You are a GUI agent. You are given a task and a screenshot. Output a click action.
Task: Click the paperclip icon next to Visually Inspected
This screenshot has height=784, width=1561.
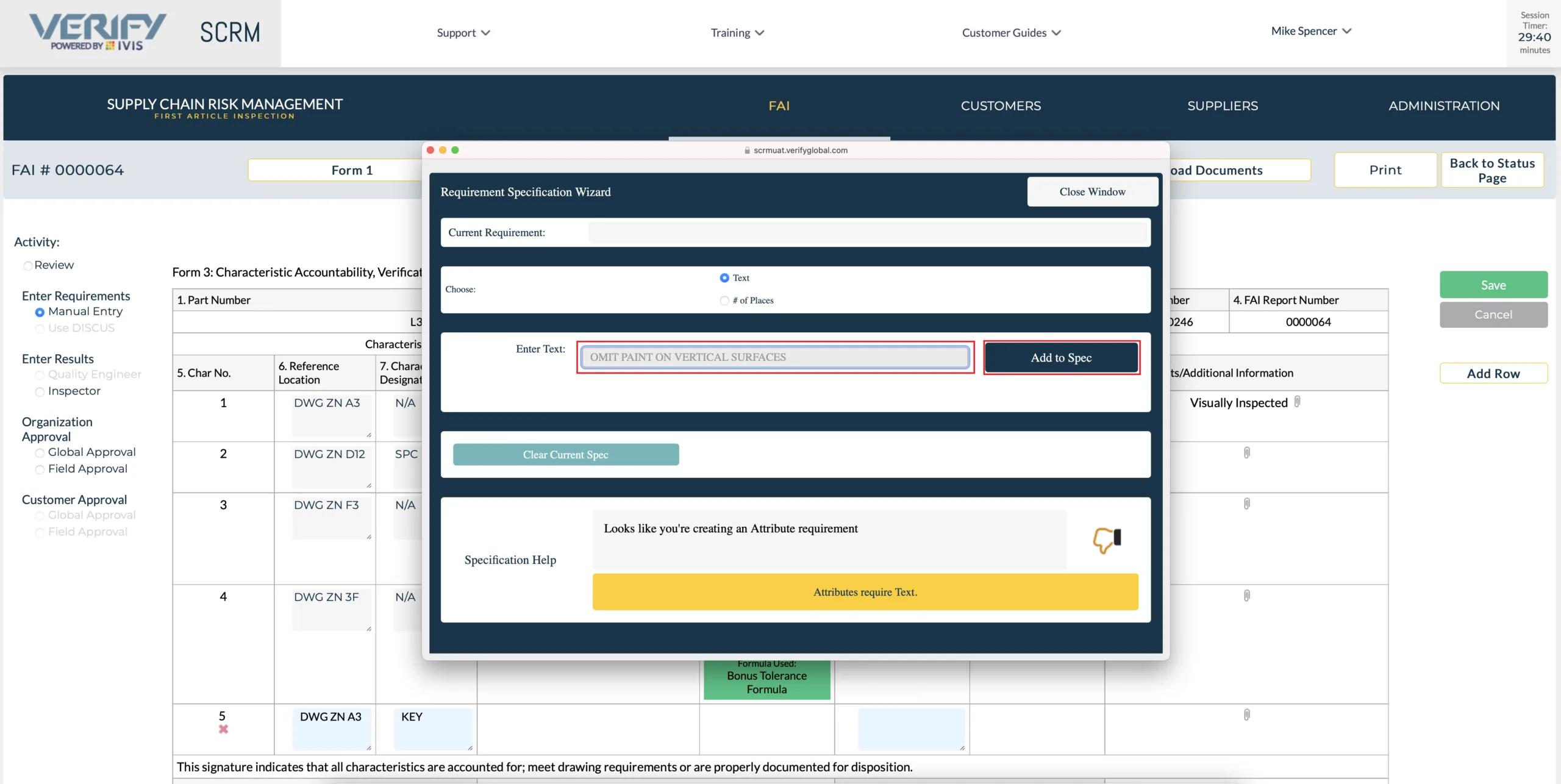pos(1297,402)
